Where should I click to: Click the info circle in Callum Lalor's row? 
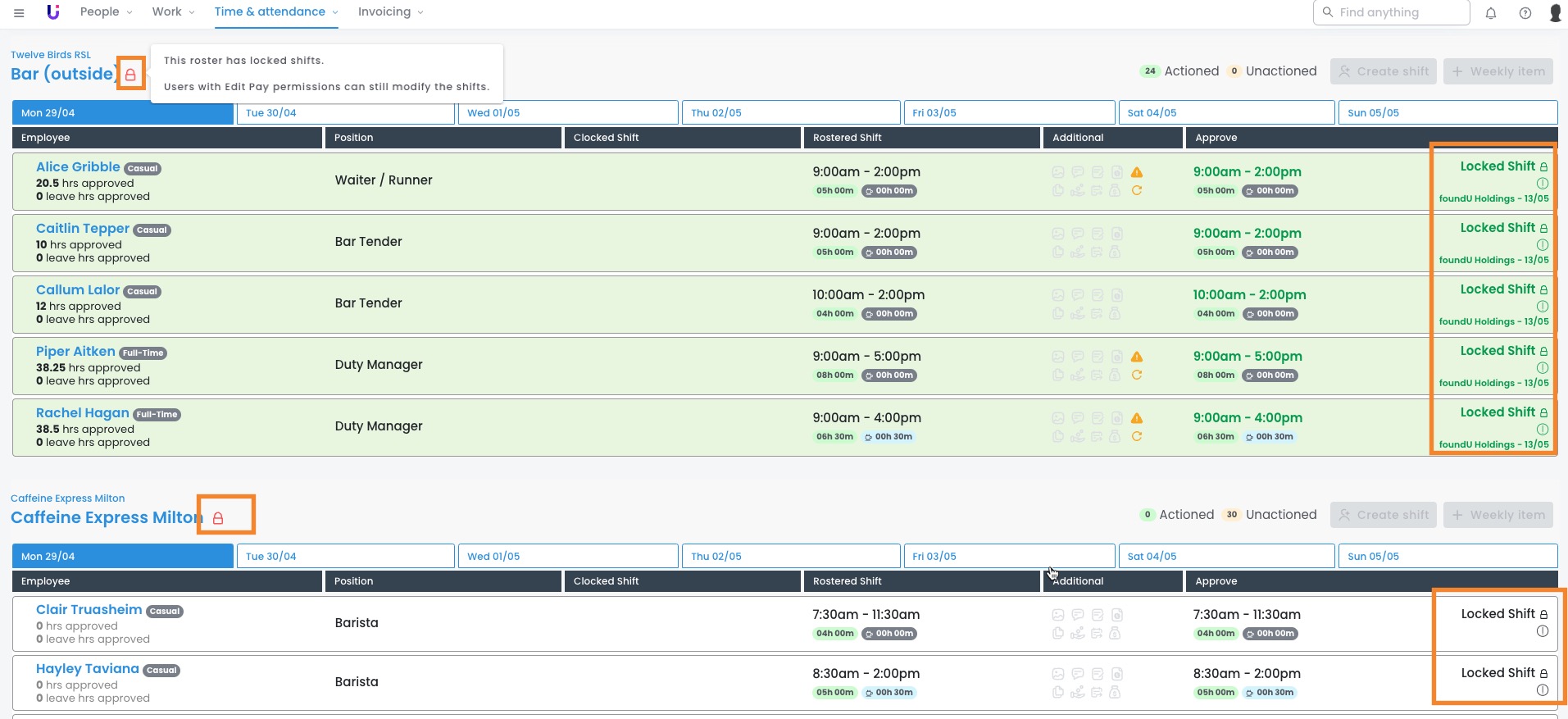pos(1543,306)
